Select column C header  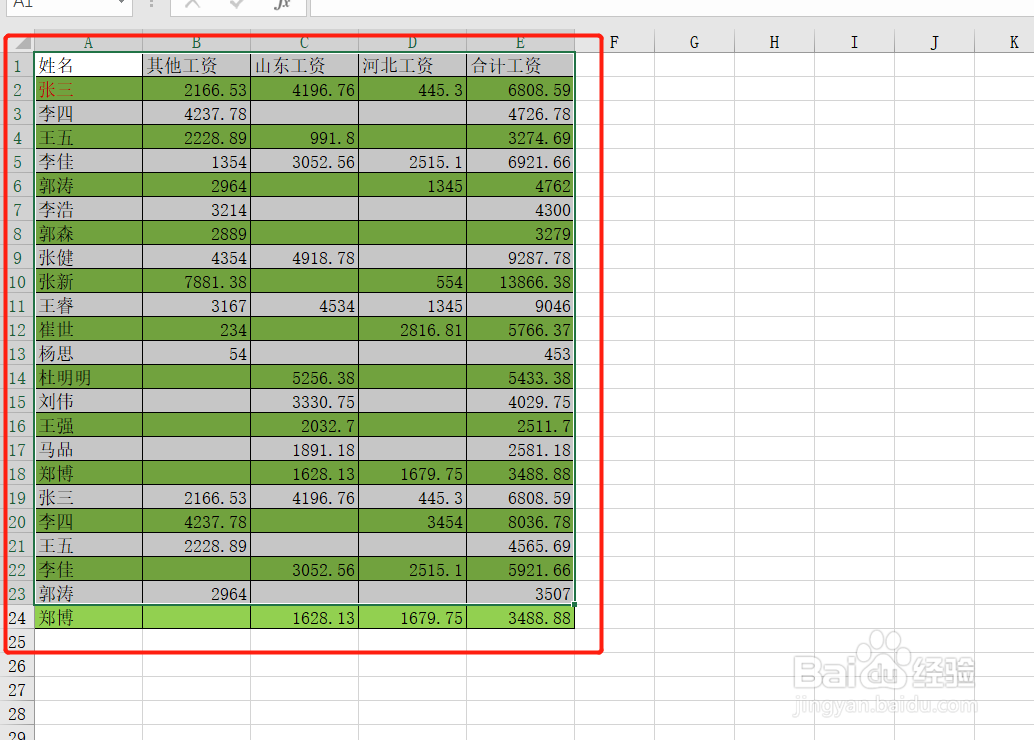pos(305,43)
